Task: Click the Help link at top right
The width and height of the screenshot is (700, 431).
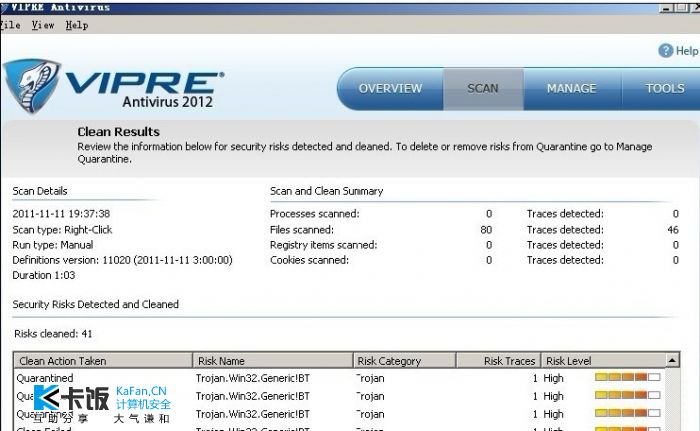Action: (x=686, y=51)
